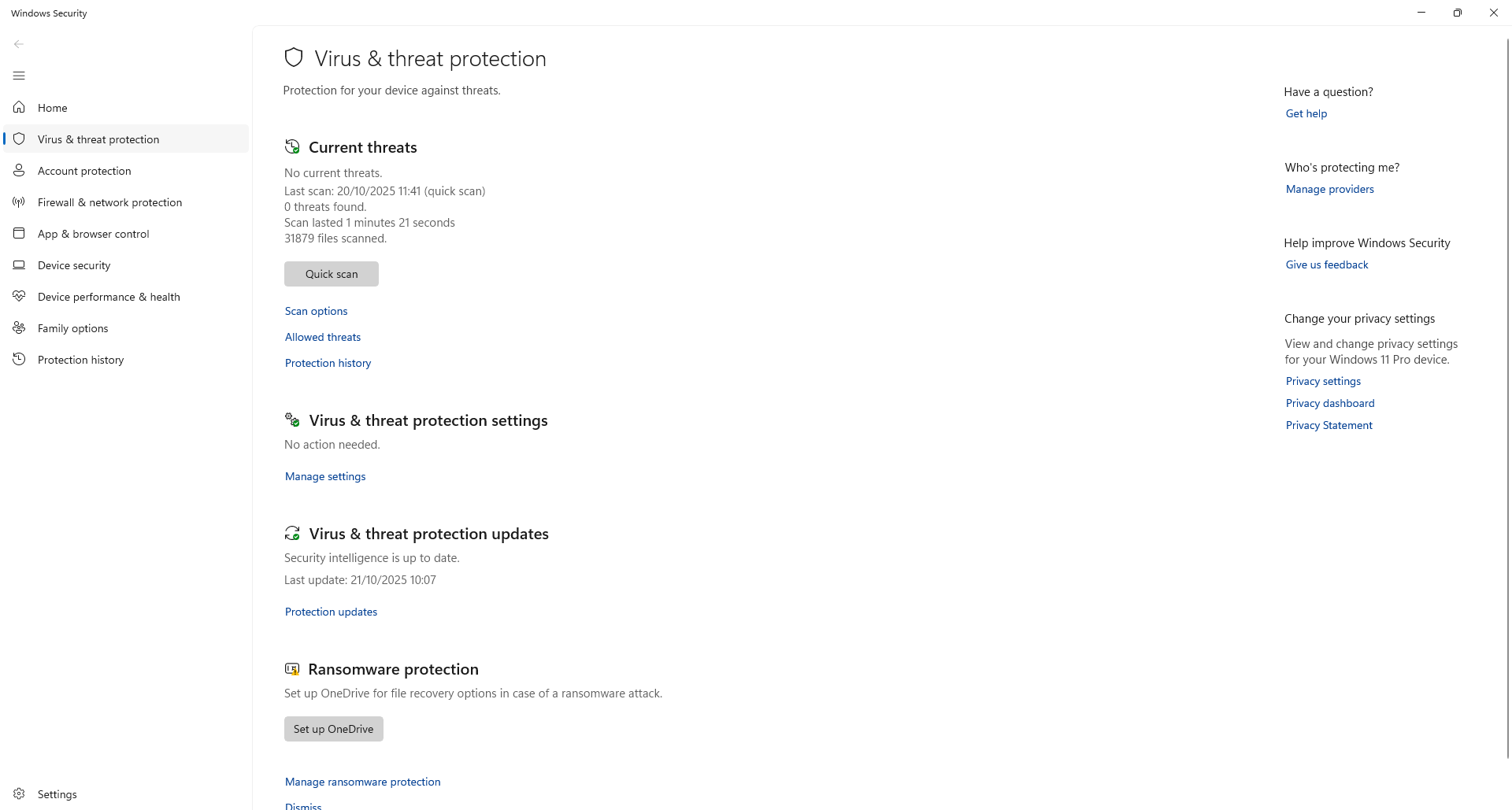Image resolution: width=1512 pixels, height=810 pixels.
Task: Click the back arrow button
Action: point(19,44)
